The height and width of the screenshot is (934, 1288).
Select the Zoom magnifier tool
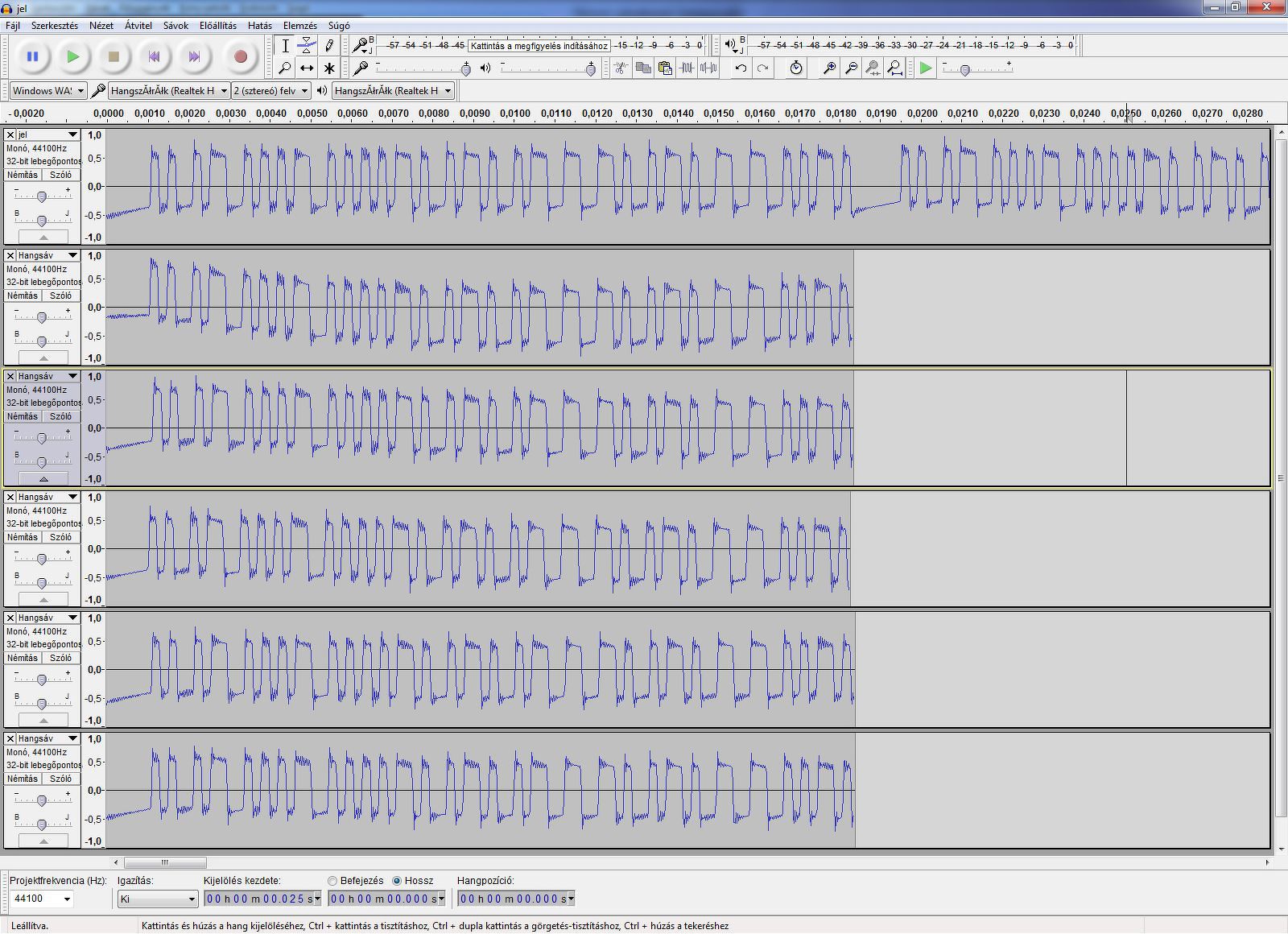pyautogui.click(x=285, y=68)
